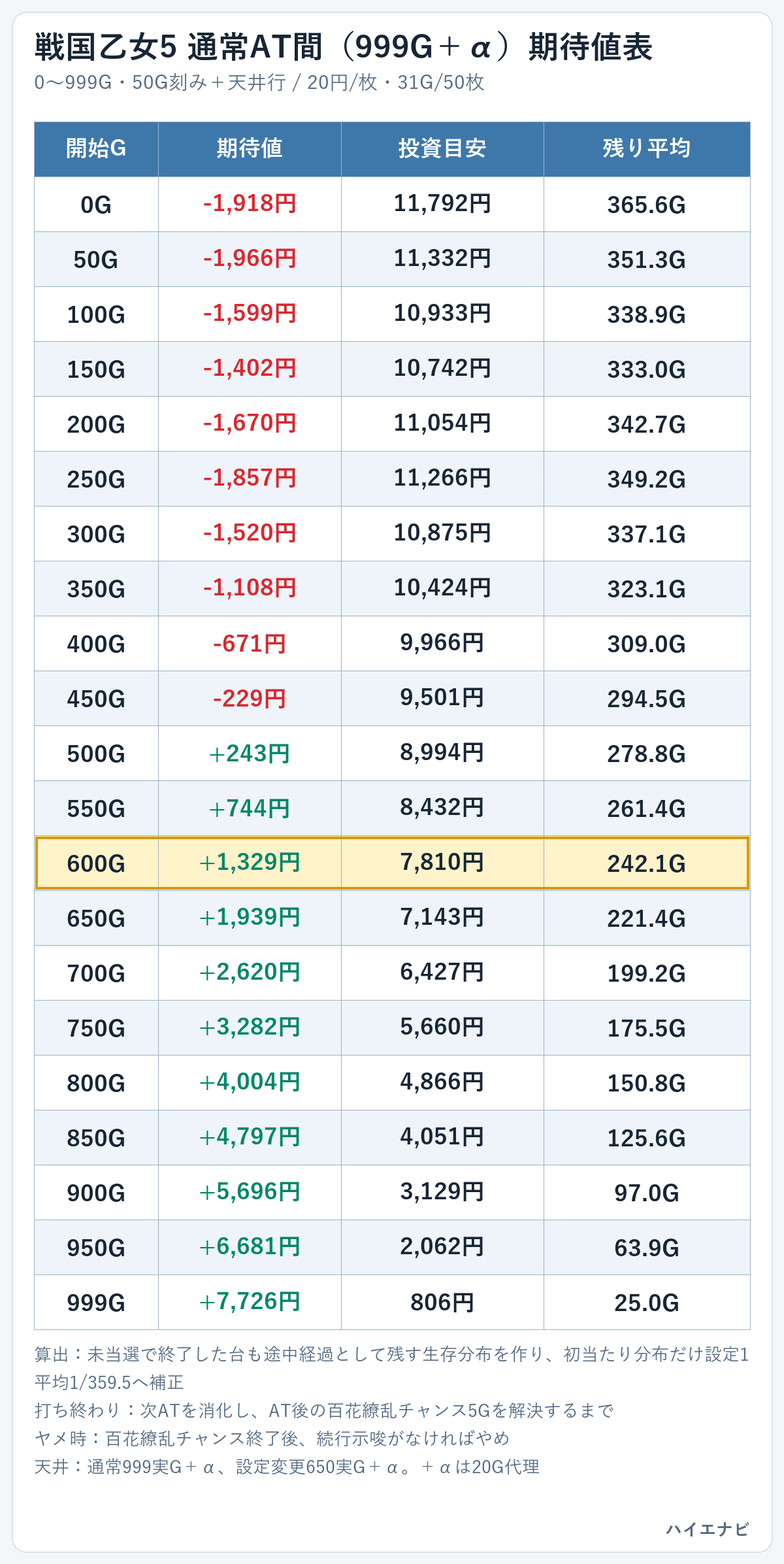The width and height of the screenshot is (784, 1564).
Task: Click expected value +6,681円
Action: point(250,1247)
